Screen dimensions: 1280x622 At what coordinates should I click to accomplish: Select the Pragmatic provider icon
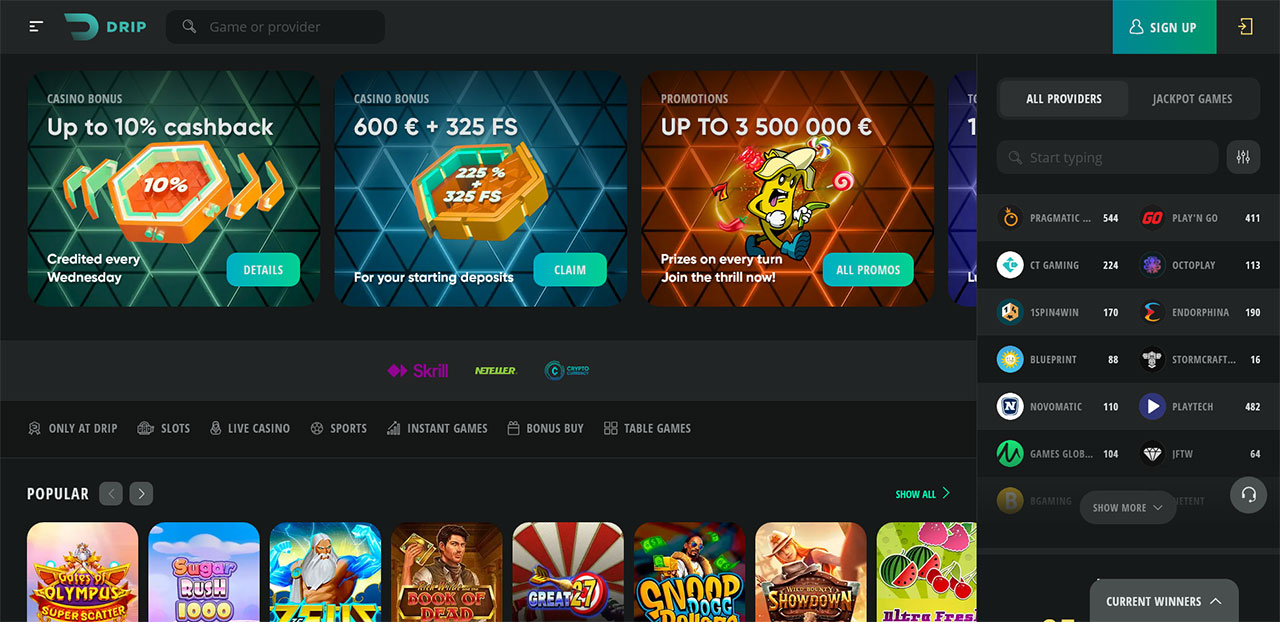[x=1010, y=218]
